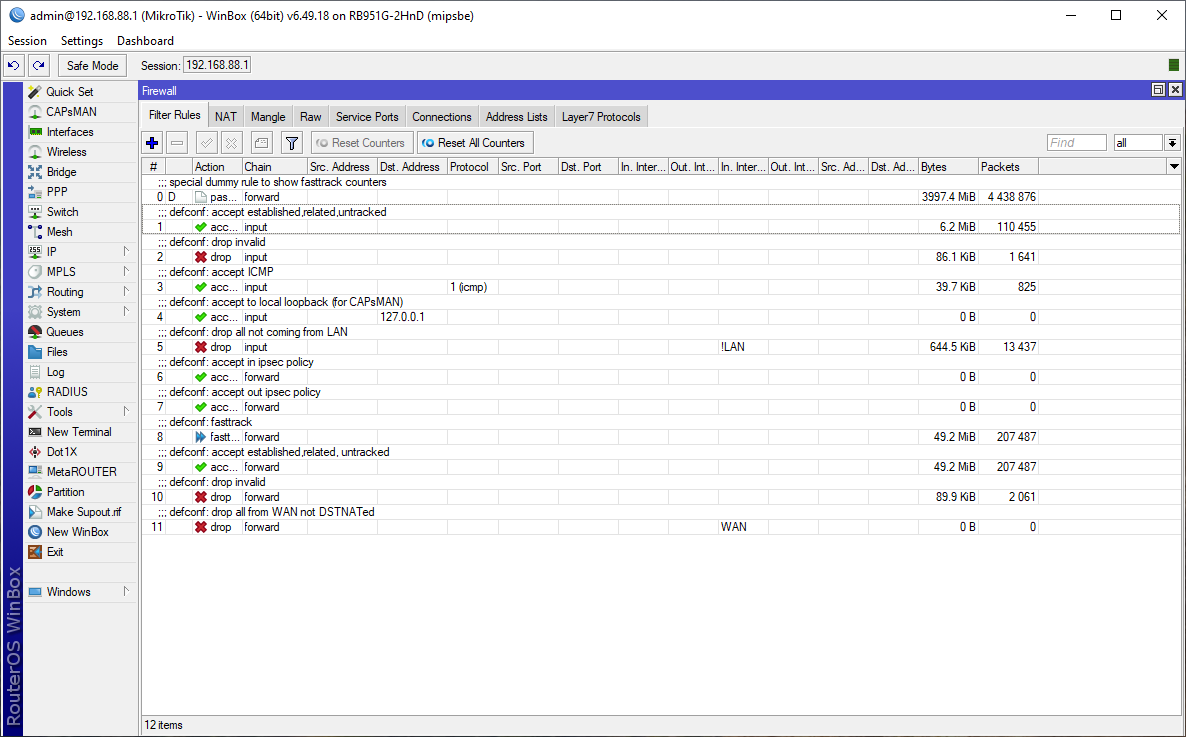This screenshot has height=737, width=1186.
Task: Open the Session menu
Action: pyautogui.click(x=27, y=41)
